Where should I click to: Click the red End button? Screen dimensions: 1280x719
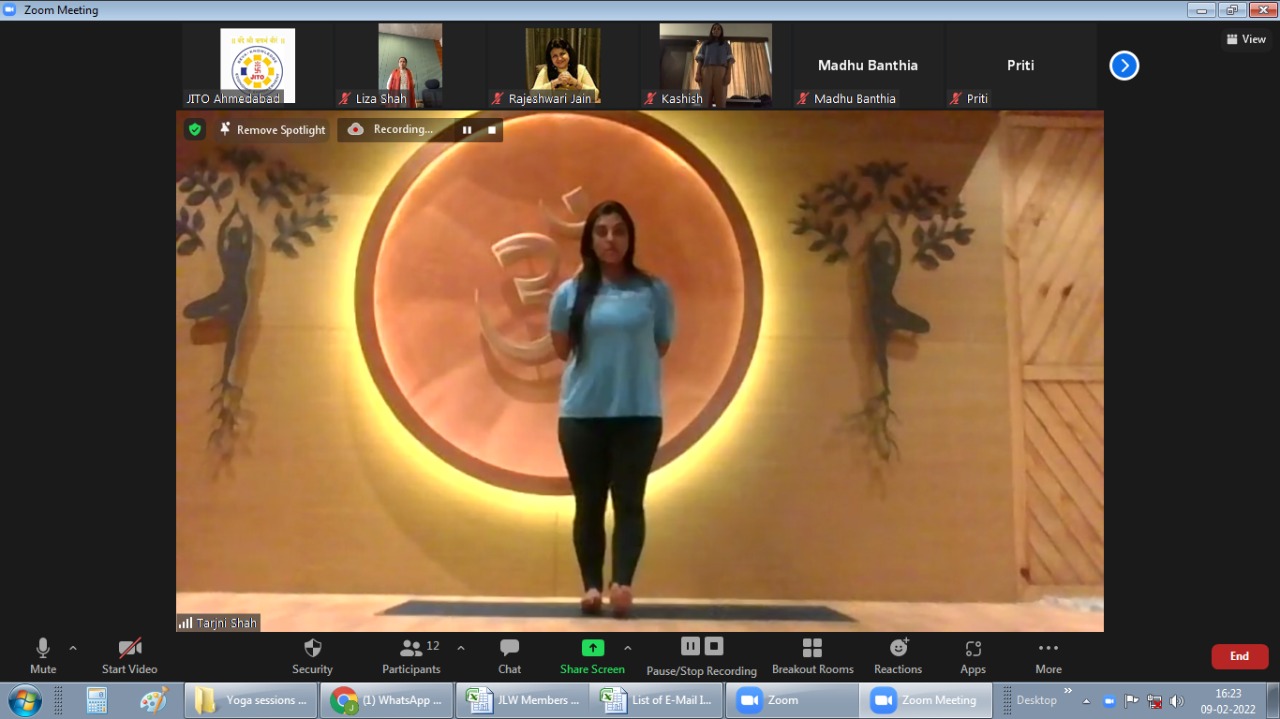point(1239,656)
